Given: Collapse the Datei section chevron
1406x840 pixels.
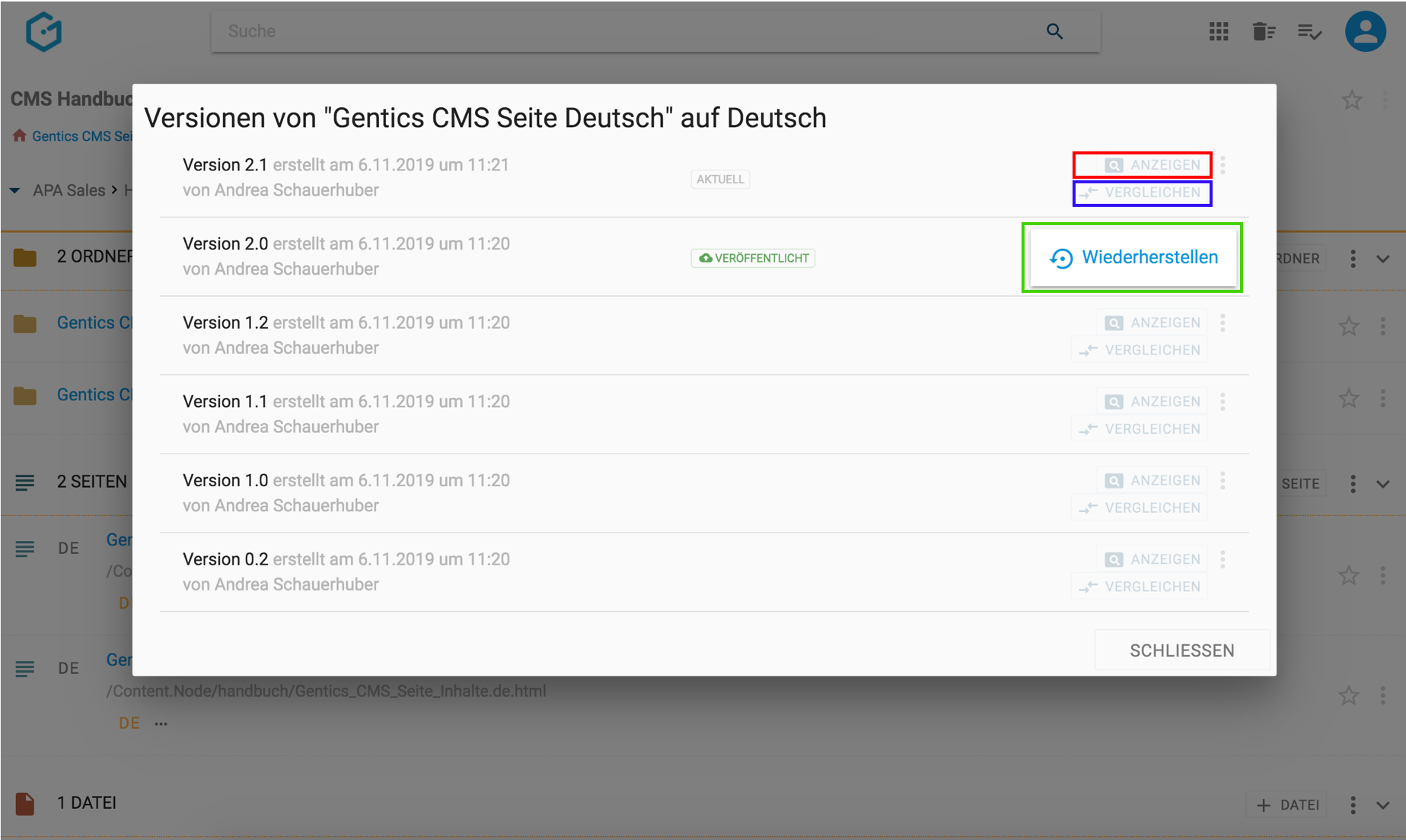Looking at the screenshot, I should [1383, 805].
